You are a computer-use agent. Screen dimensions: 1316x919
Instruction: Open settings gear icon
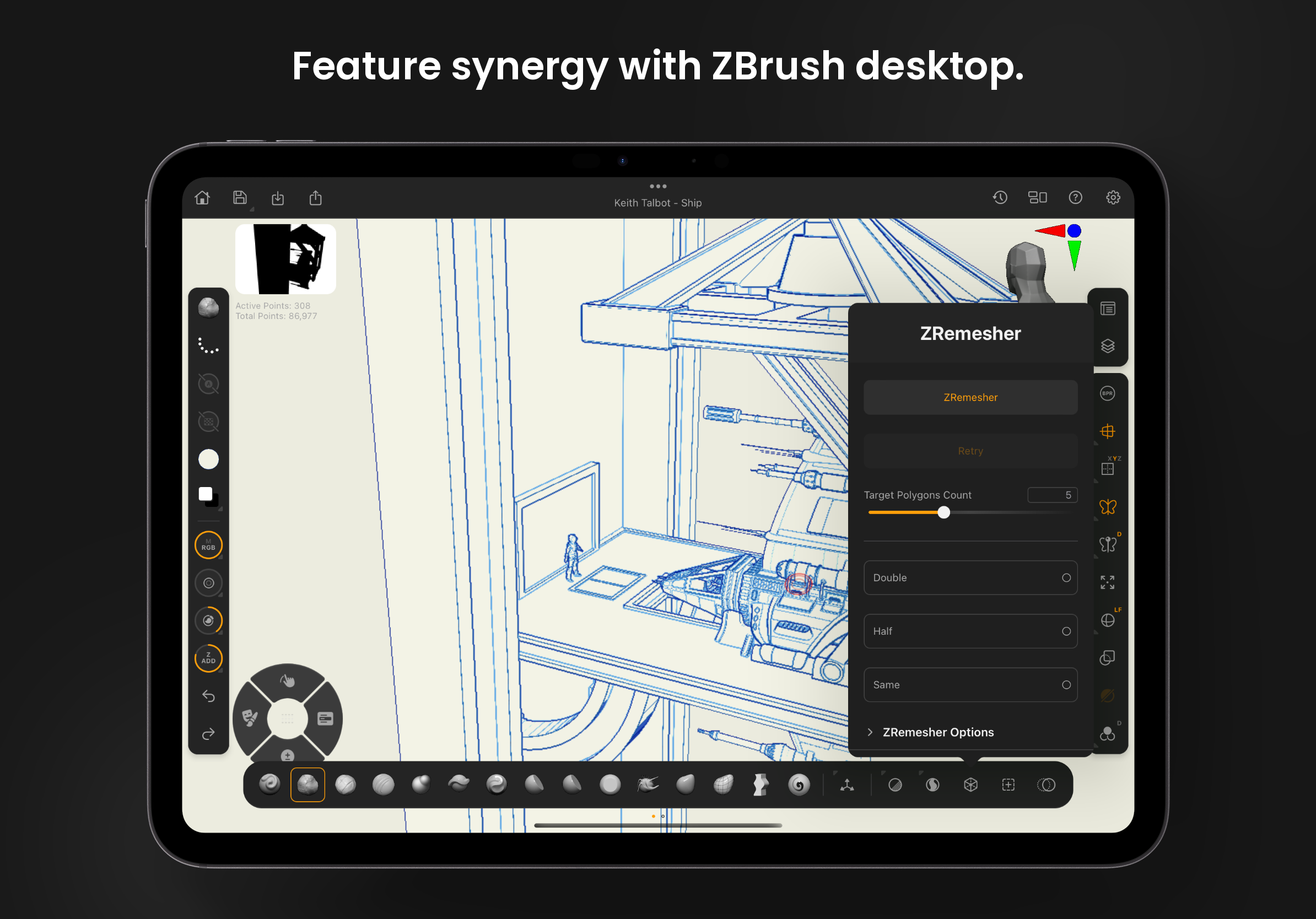click(x=1113, y=198)
